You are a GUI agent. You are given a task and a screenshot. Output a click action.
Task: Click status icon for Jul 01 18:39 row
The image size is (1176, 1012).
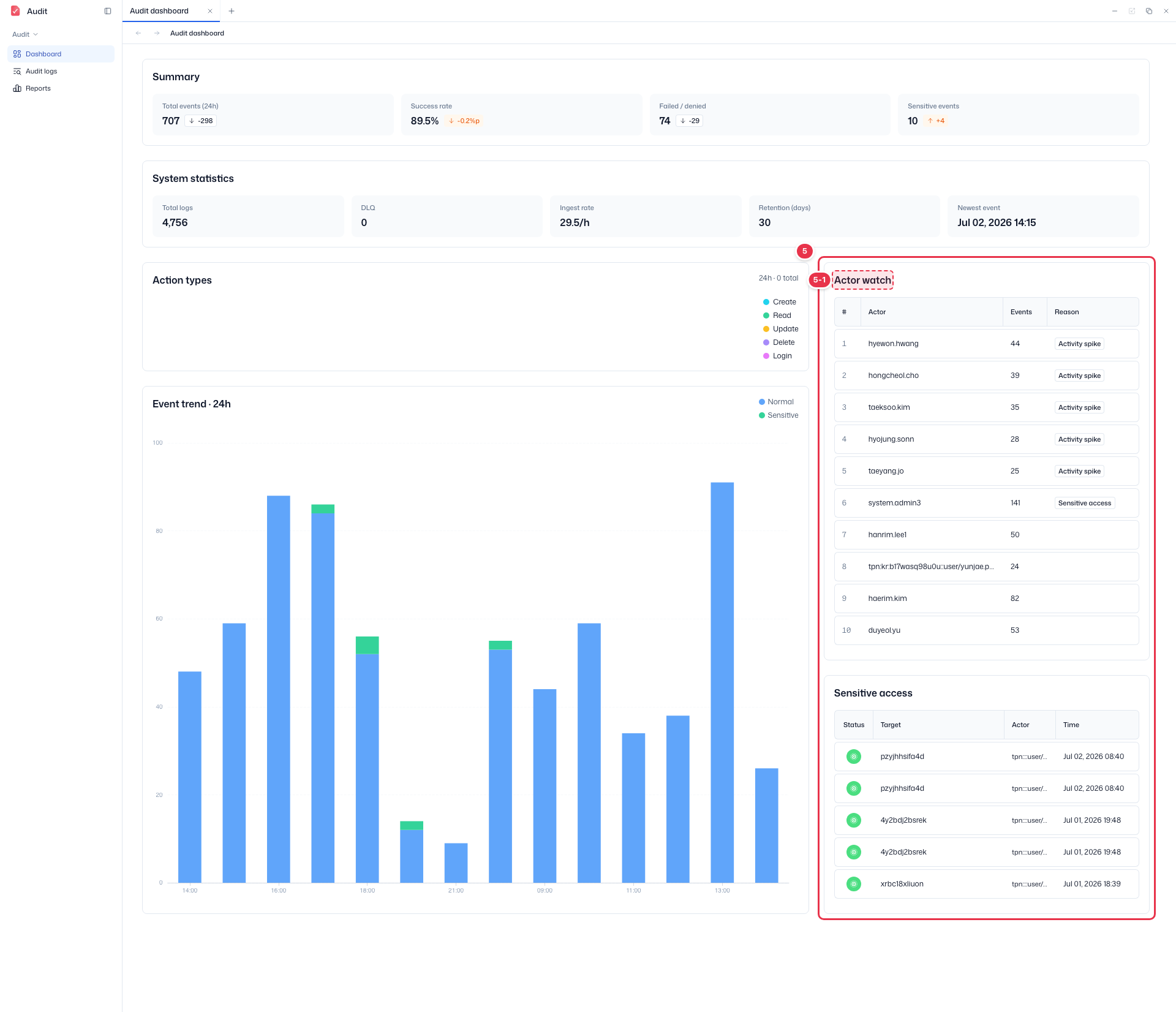[854, 884]
